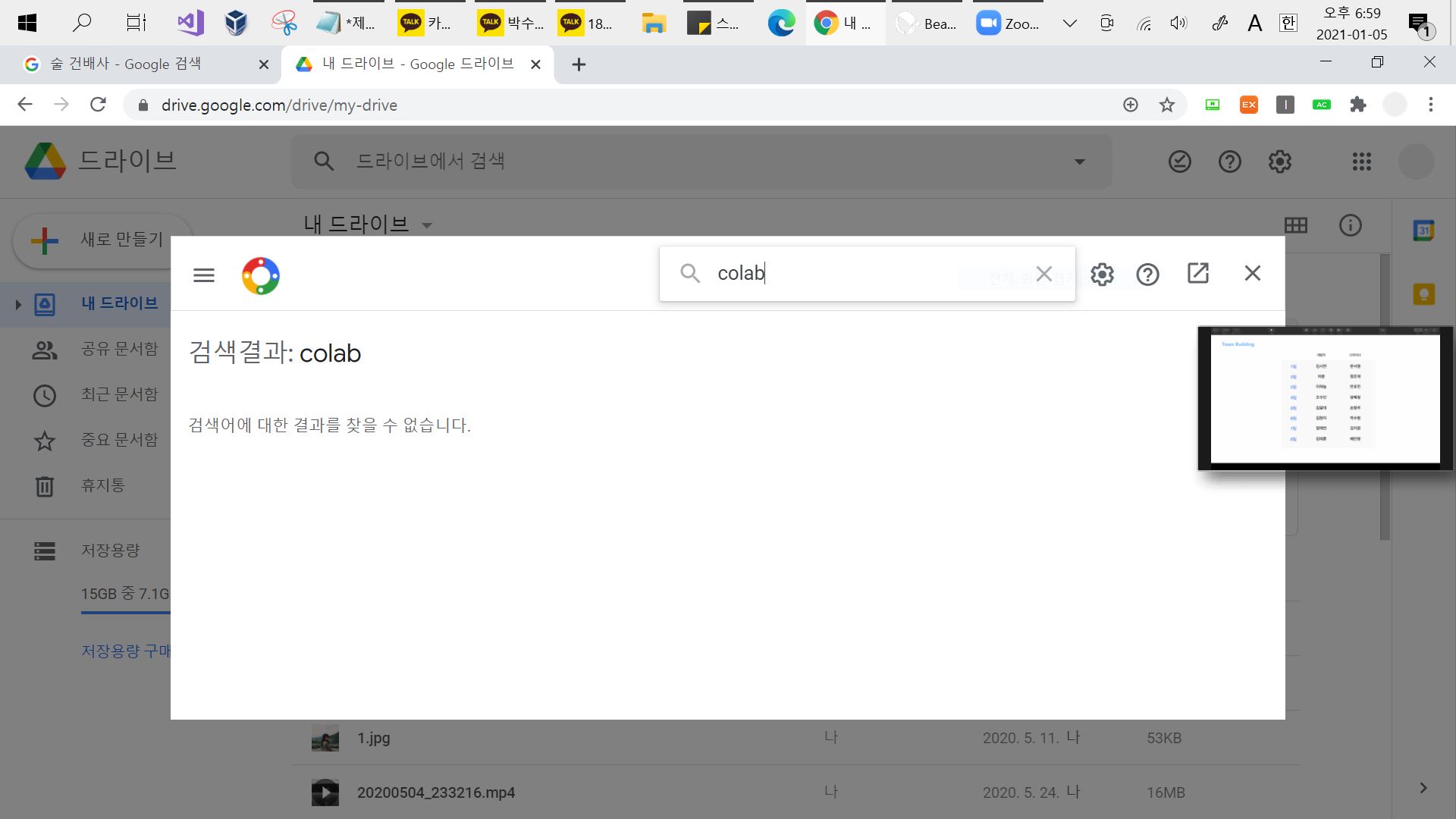This screenshot has height=819, width=1456.
Task: Click the 드라이브에서 검색 search box
Action: pos(701,162)
